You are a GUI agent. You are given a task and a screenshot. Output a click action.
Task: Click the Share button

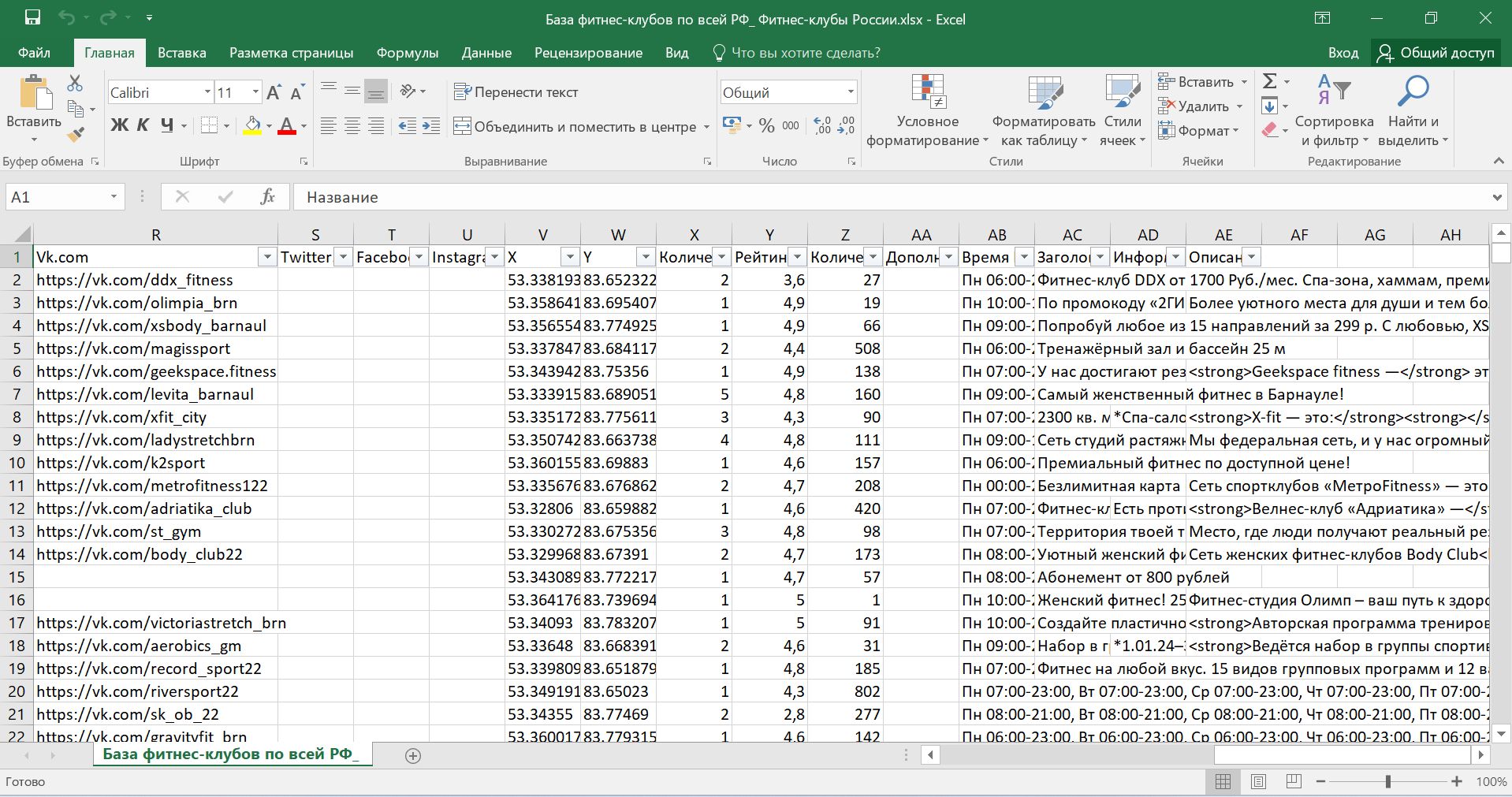pyautogui.click(x=1436, y=53)
